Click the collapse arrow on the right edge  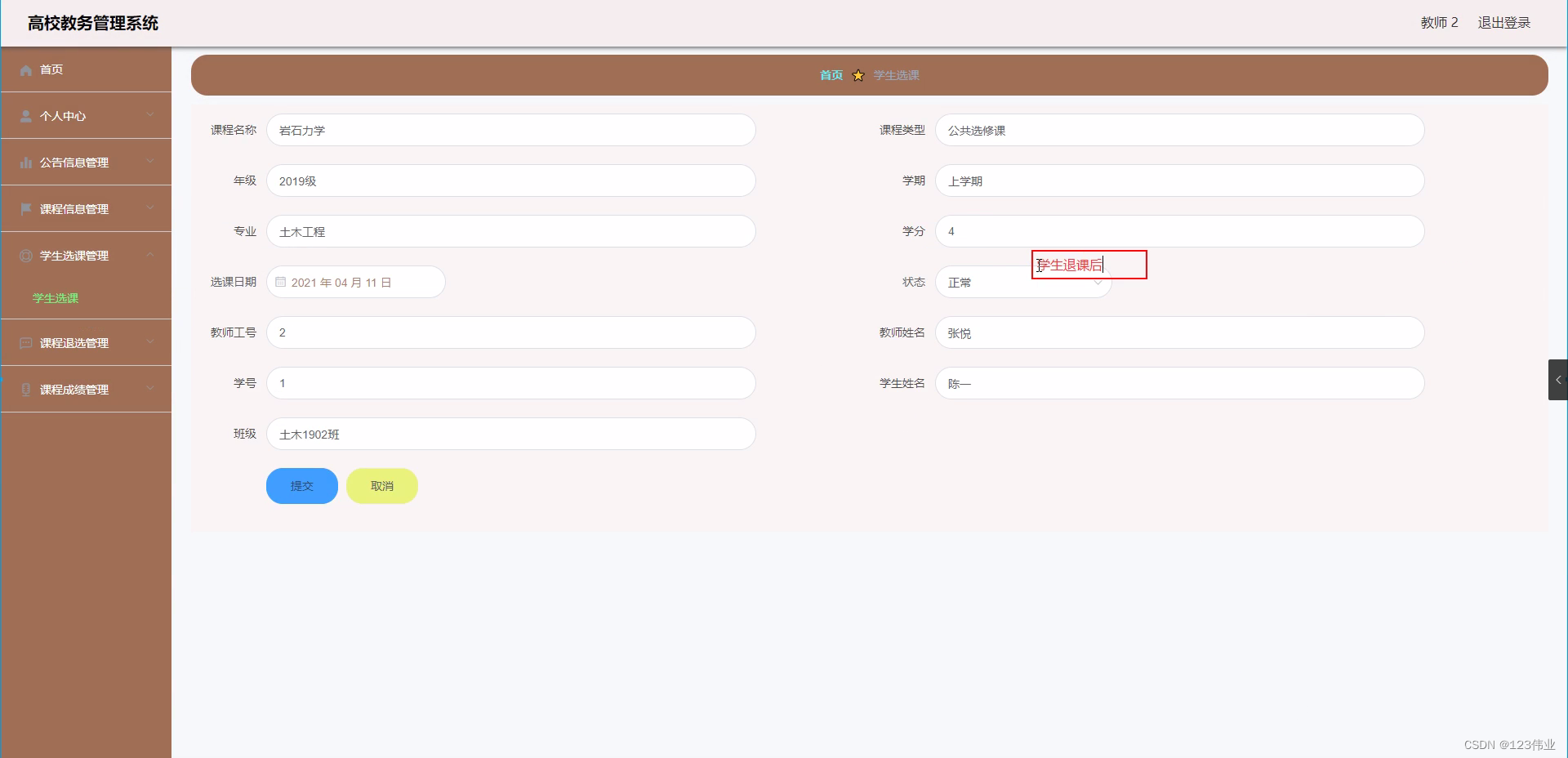pos(1559,379)
